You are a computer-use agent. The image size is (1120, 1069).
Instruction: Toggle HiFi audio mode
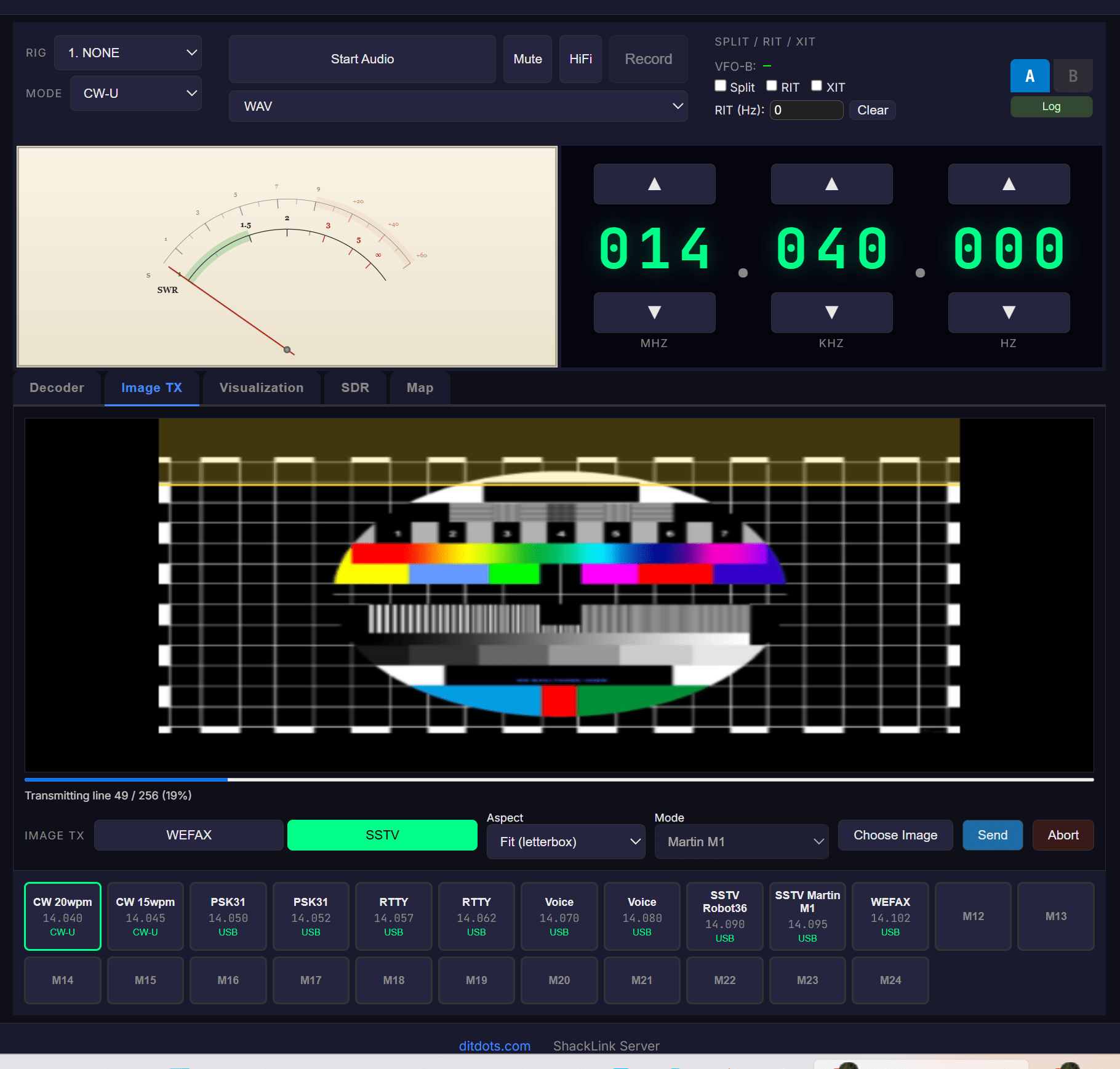click(x=580, y=59)
